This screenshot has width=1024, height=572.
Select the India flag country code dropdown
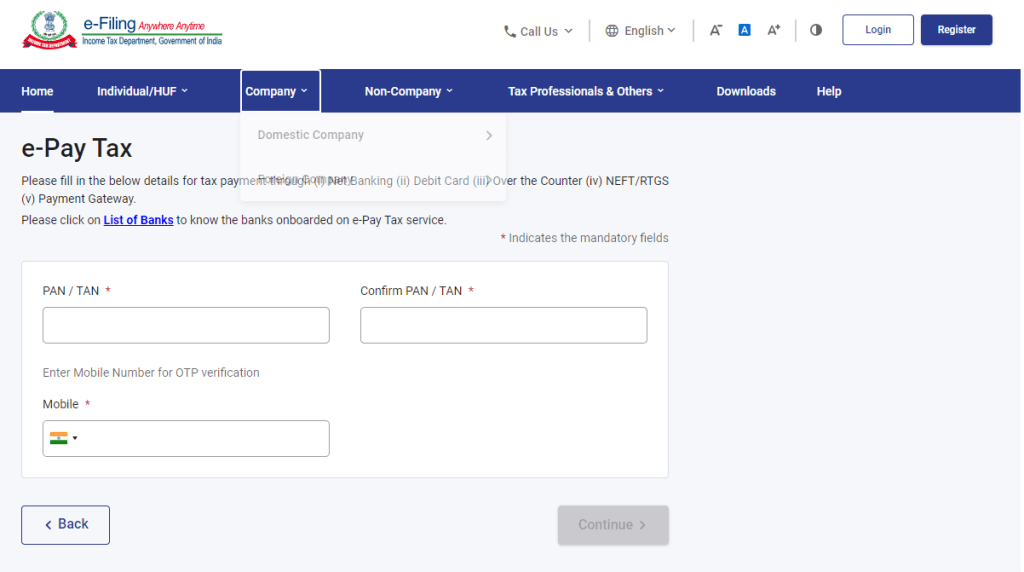pyautogui.click(x=64, y=438)
